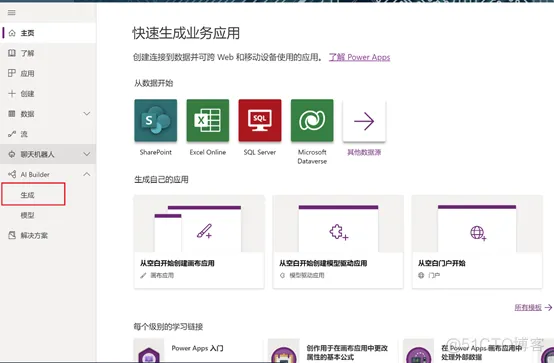Viewport: 554px width, 363px height.
Task: Start from SharePoint data tile
Action: [155, 121]
